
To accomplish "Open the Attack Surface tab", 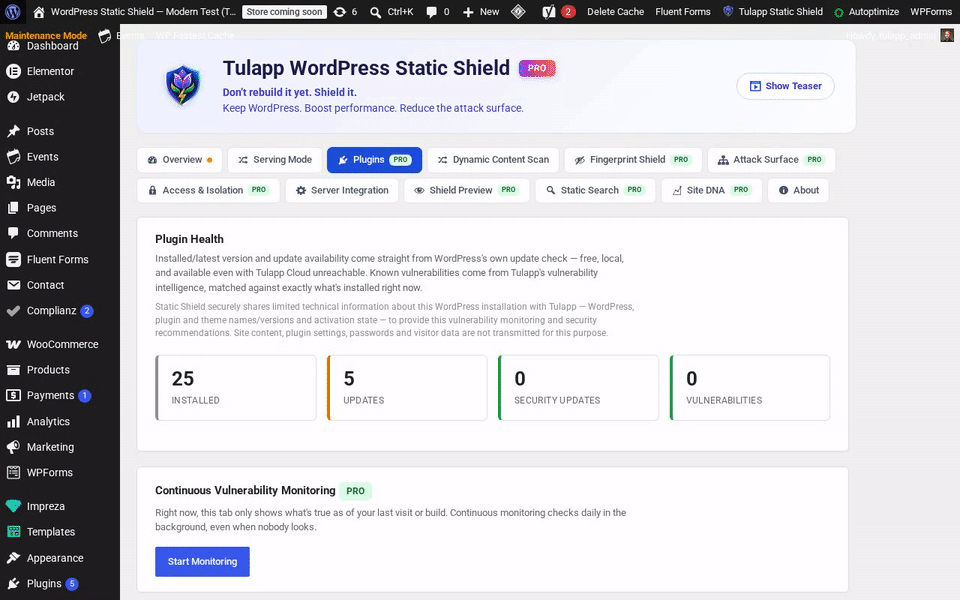I will pos(771,160).
